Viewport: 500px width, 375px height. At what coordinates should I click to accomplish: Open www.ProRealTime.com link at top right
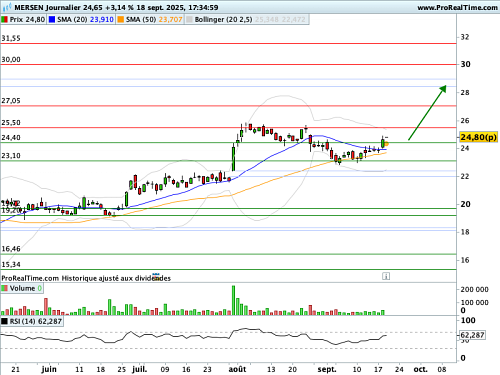tap(457, 8)
